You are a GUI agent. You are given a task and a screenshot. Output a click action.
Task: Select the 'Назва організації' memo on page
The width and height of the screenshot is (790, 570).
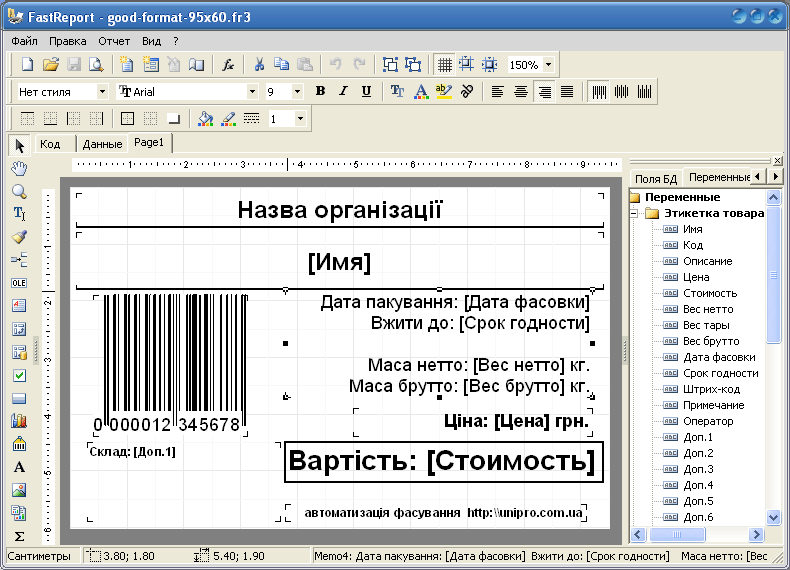pyautogui.click(x=340, y=210)
